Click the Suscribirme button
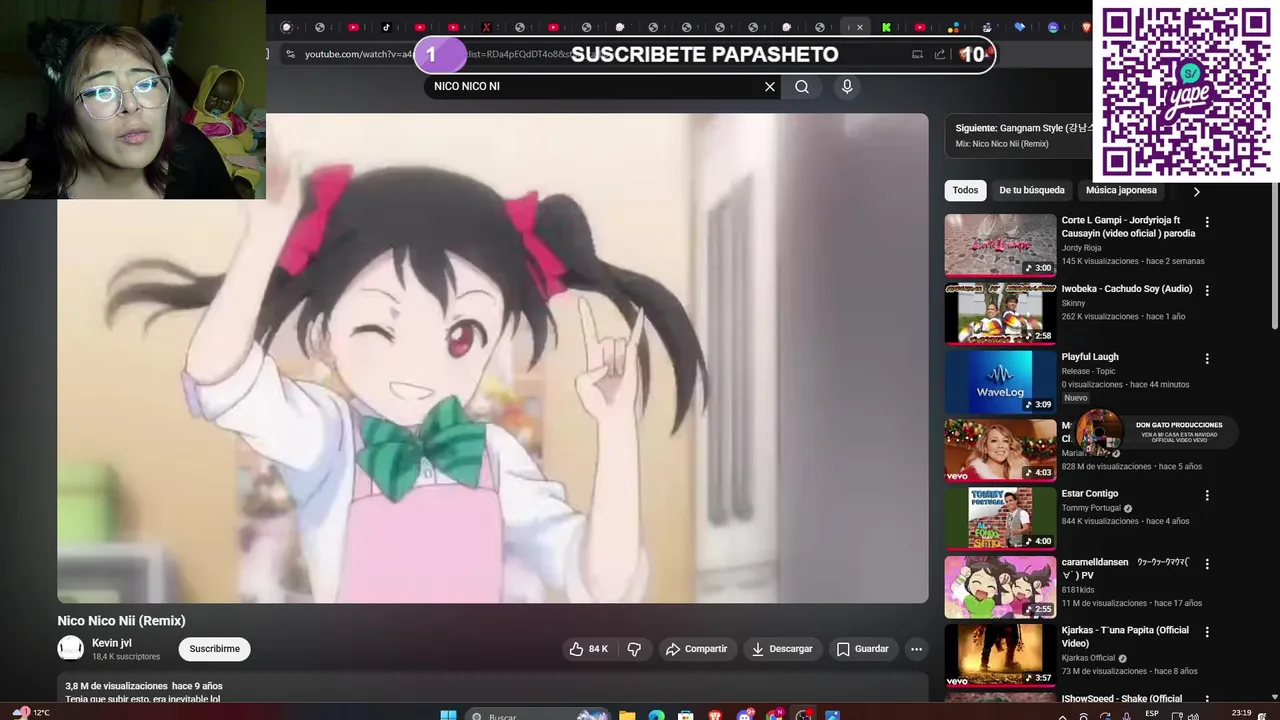 (215, 649)
